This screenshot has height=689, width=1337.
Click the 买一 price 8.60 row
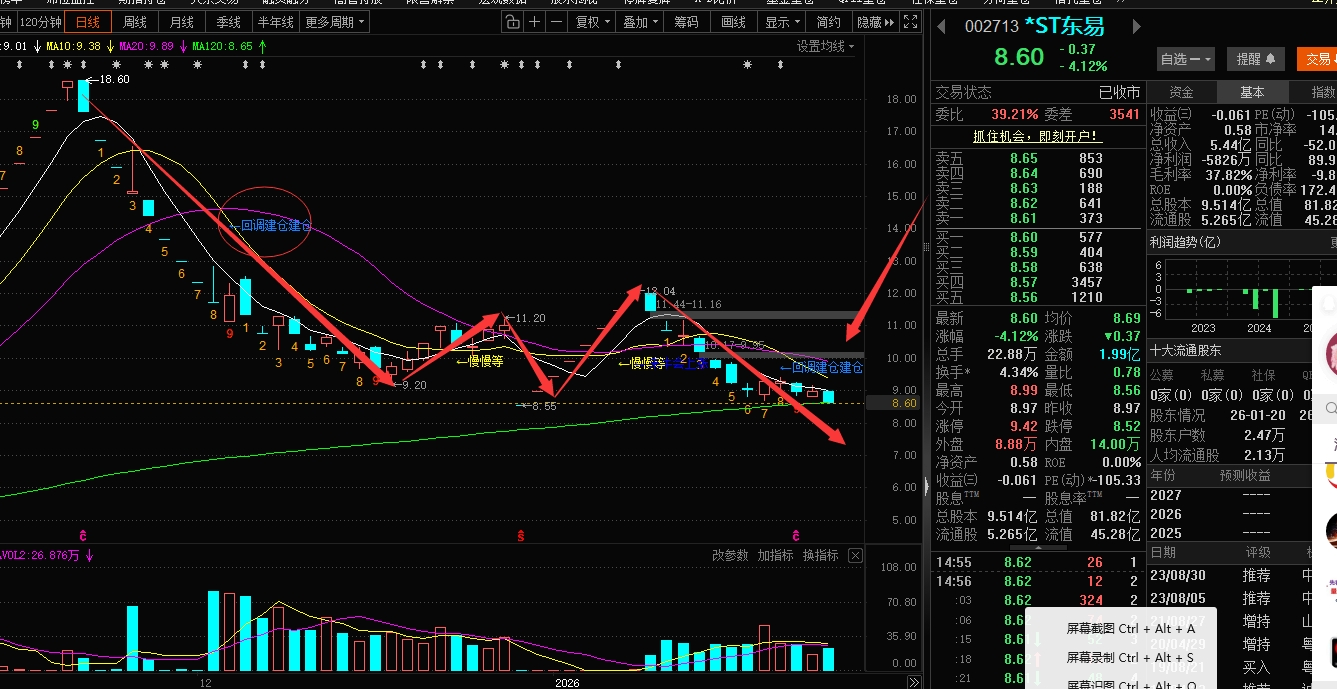coord(1037,237)
